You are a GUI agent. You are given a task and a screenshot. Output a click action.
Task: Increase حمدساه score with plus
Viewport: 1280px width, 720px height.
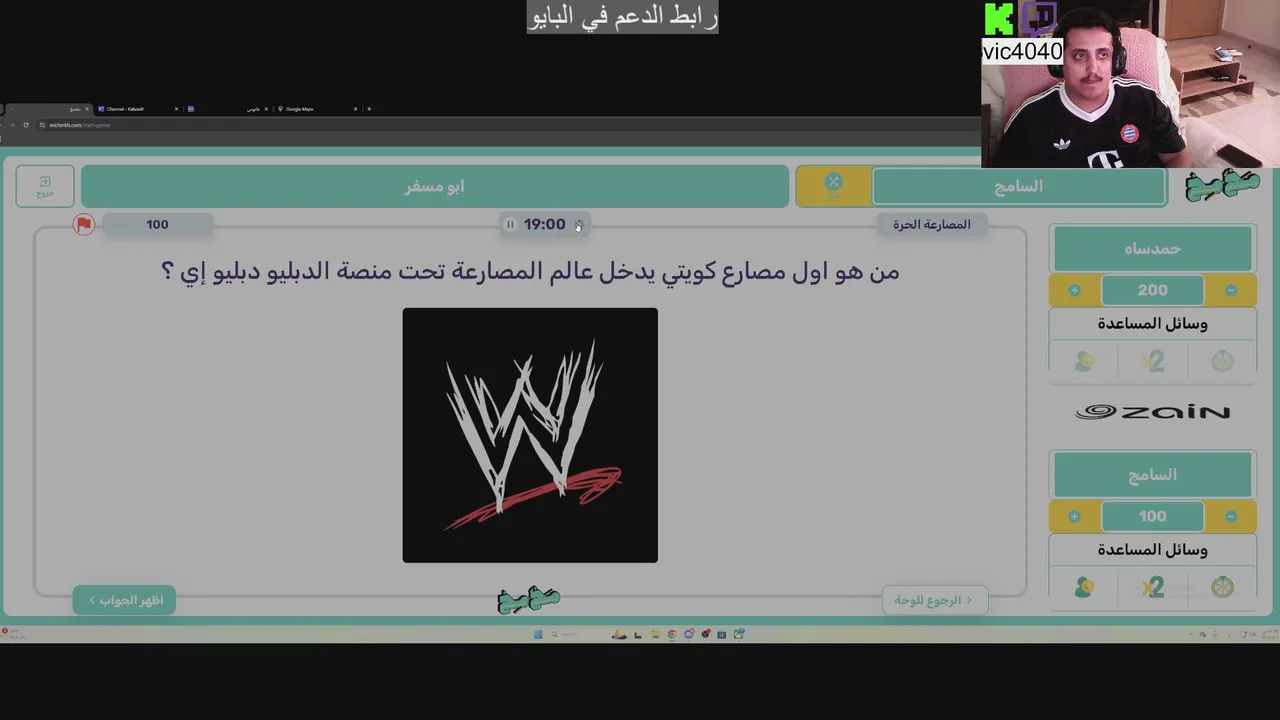pos(1074,290)
